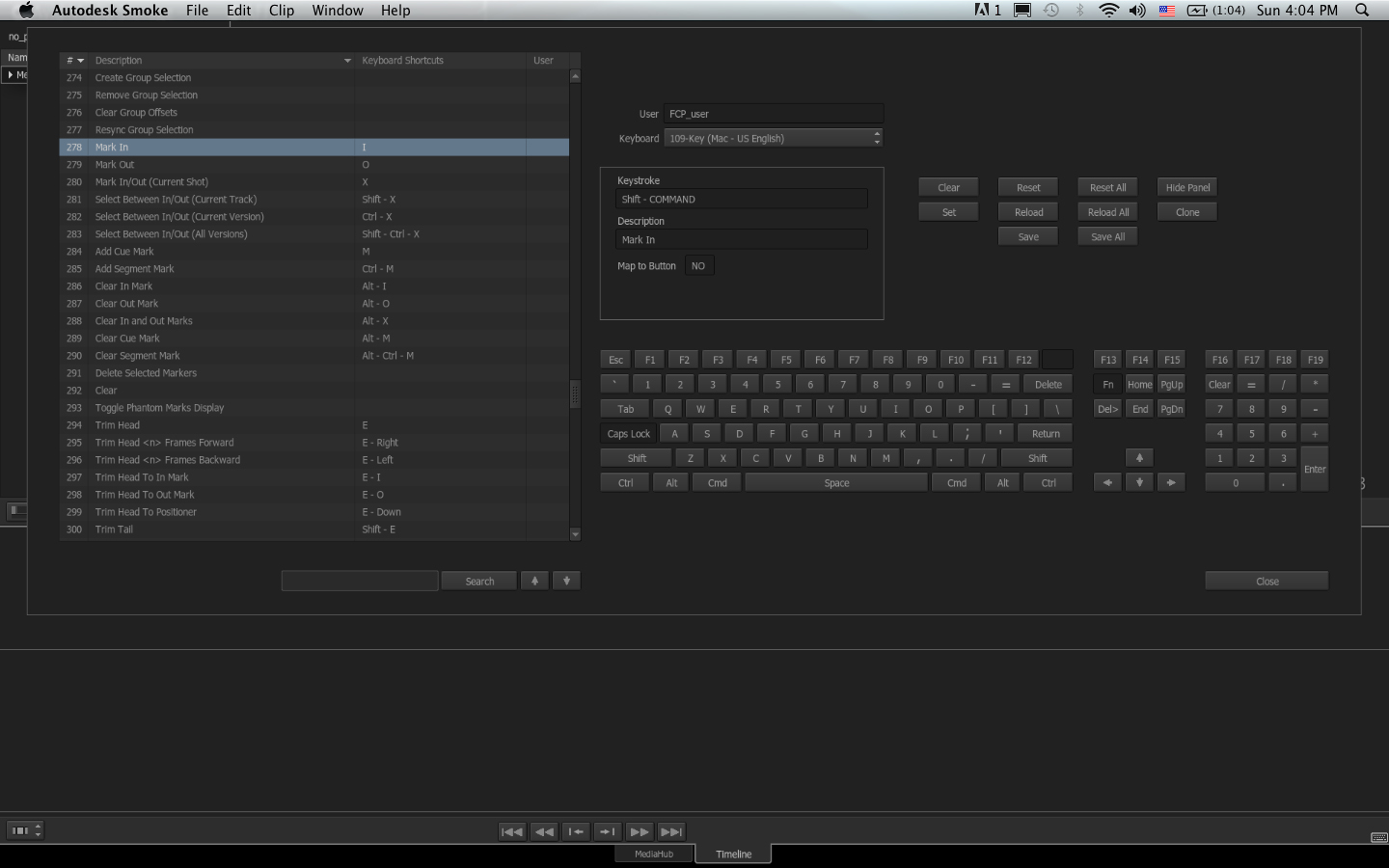Open the Spotlight search magnifier
The image size is (1389, 868).
tap(1362, 11)
